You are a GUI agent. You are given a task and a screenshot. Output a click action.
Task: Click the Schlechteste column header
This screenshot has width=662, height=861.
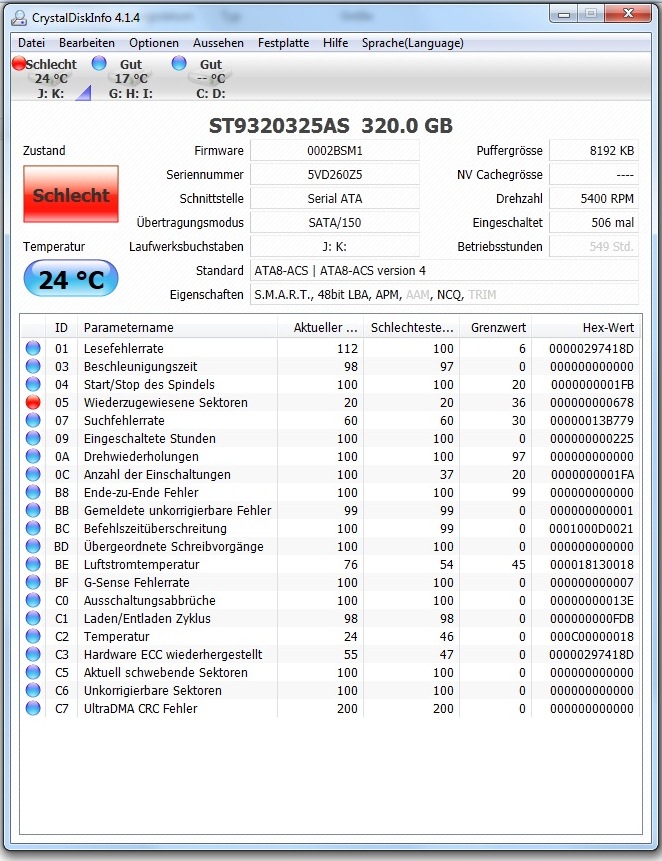pyautogui.click(x=411, y=328)
